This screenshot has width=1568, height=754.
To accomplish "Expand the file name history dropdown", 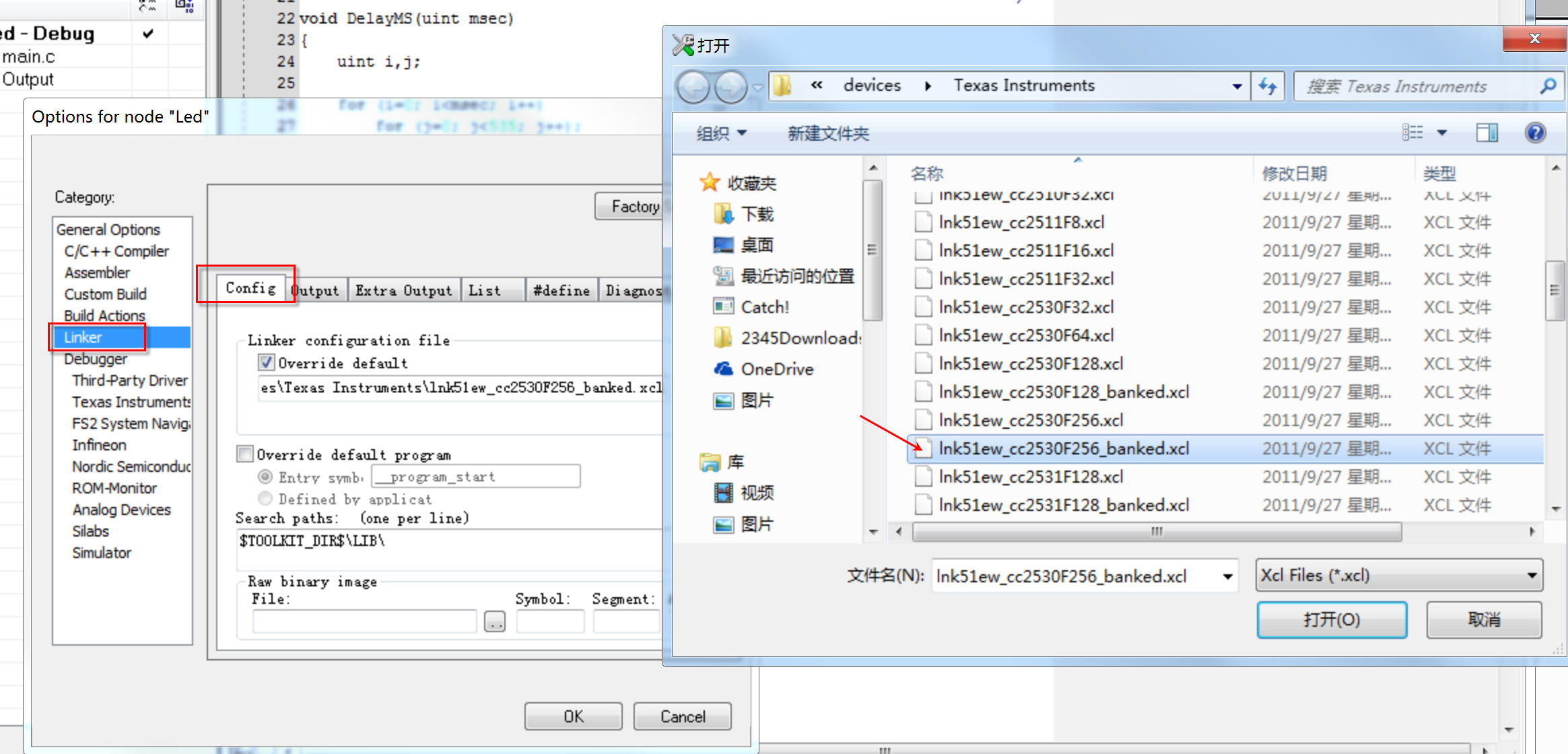I will point(1227,576).
